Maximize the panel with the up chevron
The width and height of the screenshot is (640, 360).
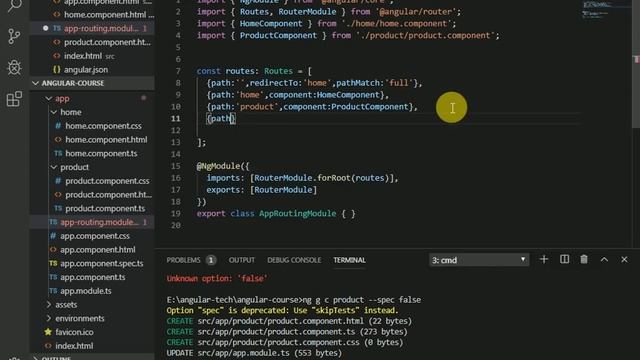[x=604, y=260]
